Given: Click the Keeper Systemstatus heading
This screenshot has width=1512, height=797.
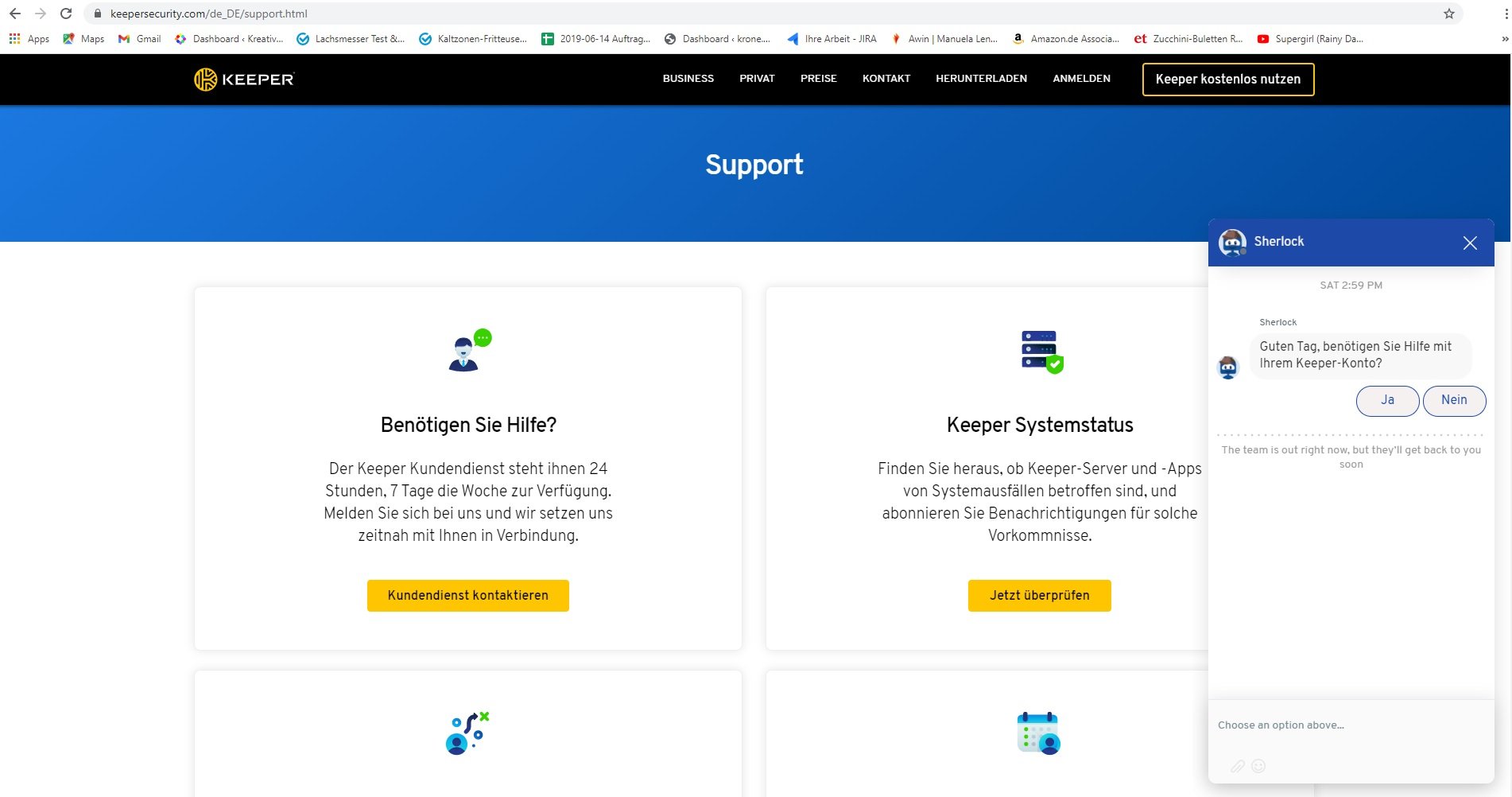Looking at the screenshot, I should click(x=1040, y=425).
